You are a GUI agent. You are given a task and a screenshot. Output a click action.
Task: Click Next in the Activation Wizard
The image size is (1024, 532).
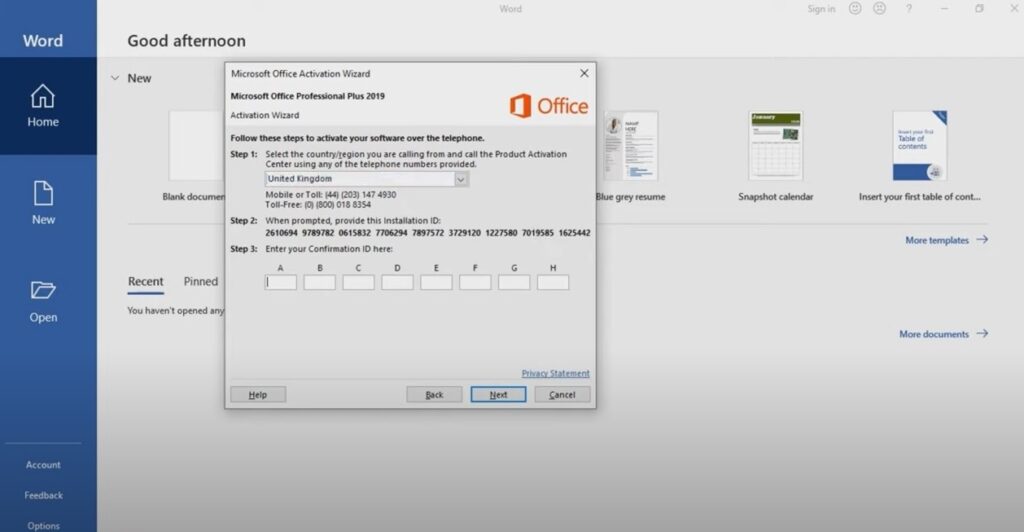coord(498,394)
